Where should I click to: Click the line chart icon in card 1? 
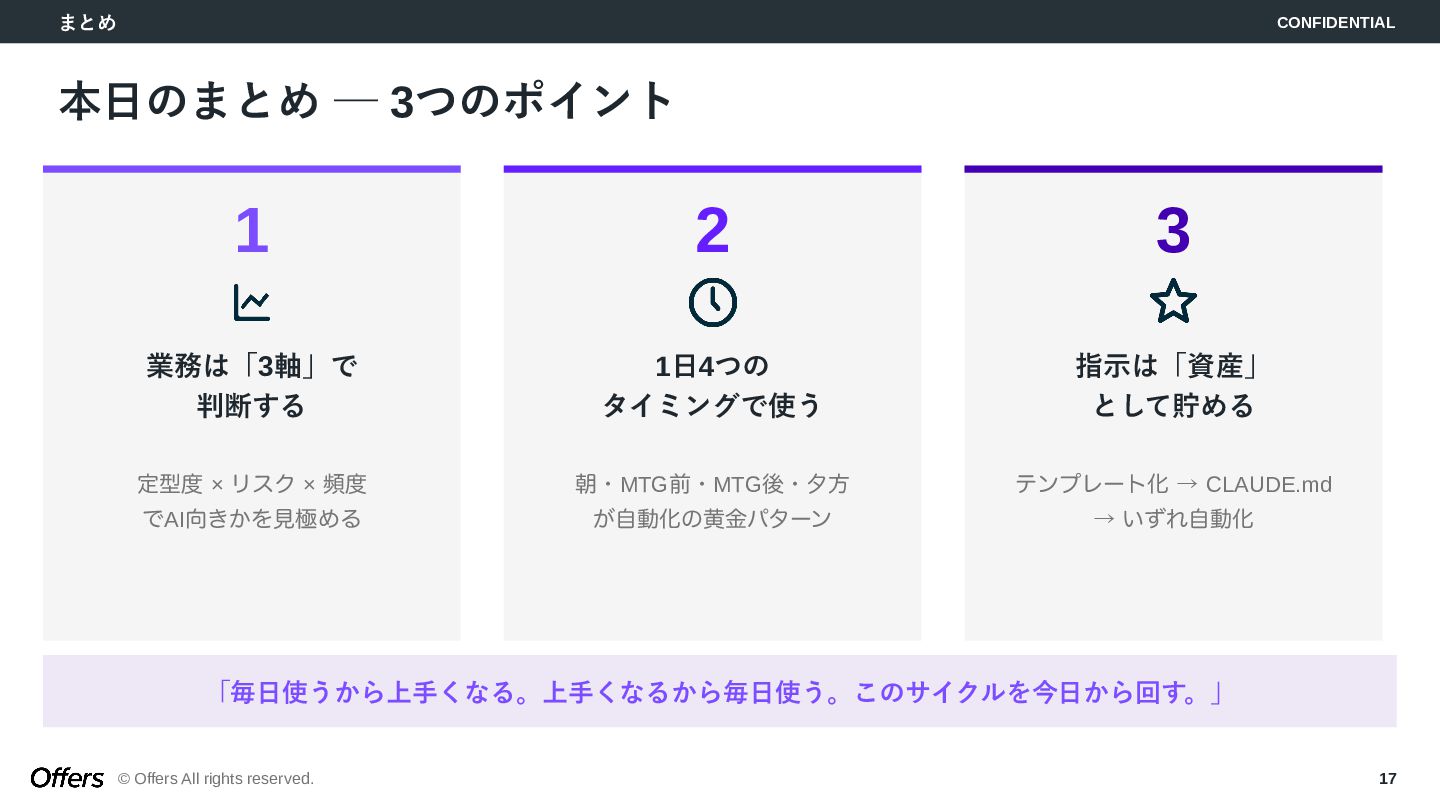click(252, 302)
